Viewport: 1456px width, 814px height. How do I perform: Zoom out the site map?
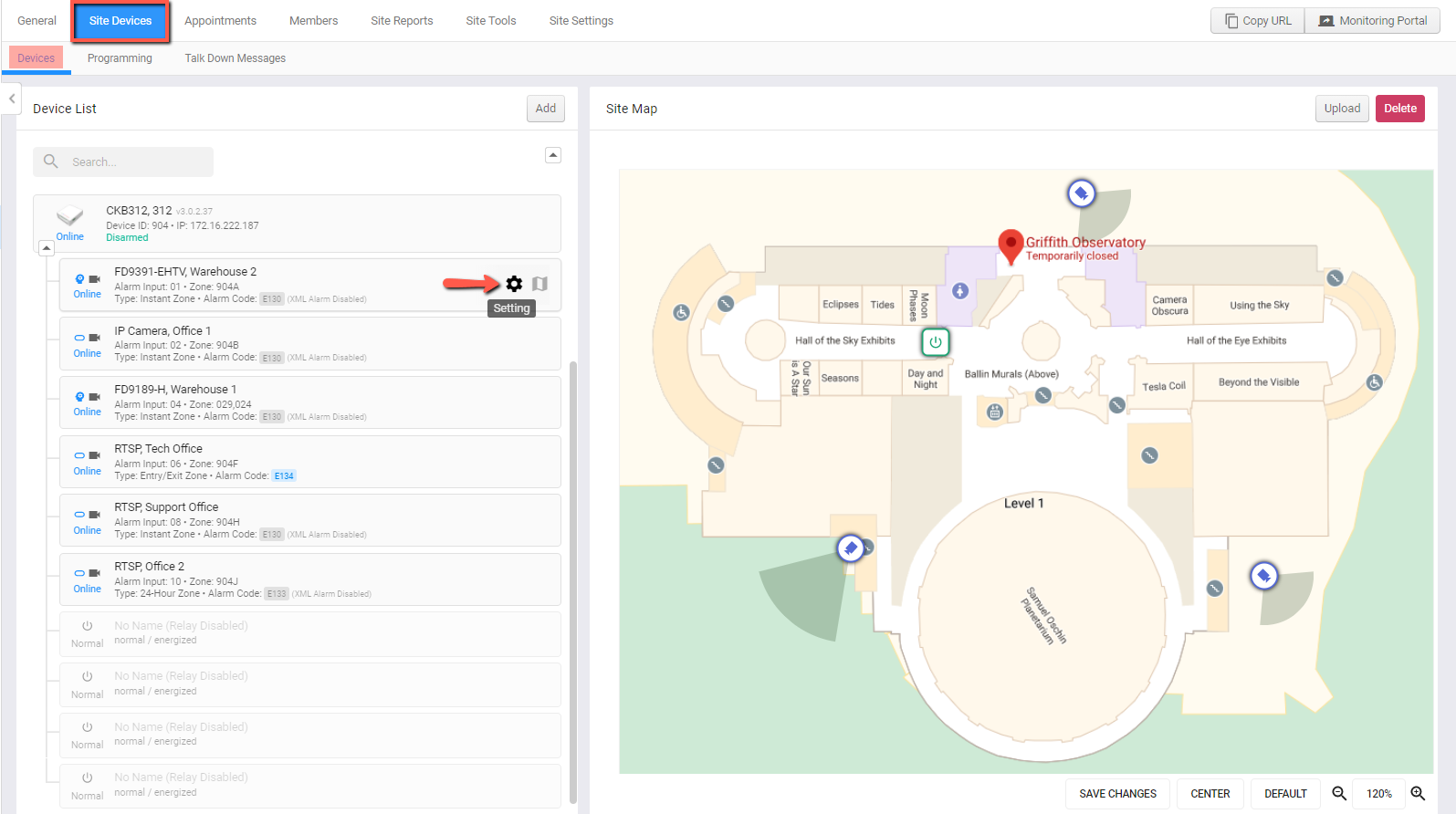pos(1339,793)
